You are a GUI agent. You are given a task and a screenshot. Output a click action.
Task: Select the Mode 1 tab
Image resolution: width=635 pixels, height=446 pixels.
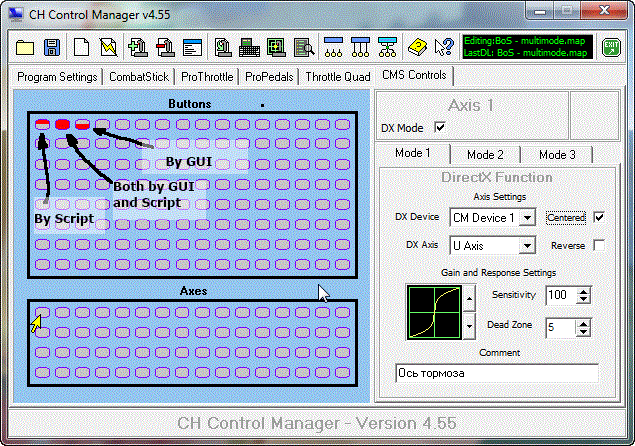click(x=413, y=153)
